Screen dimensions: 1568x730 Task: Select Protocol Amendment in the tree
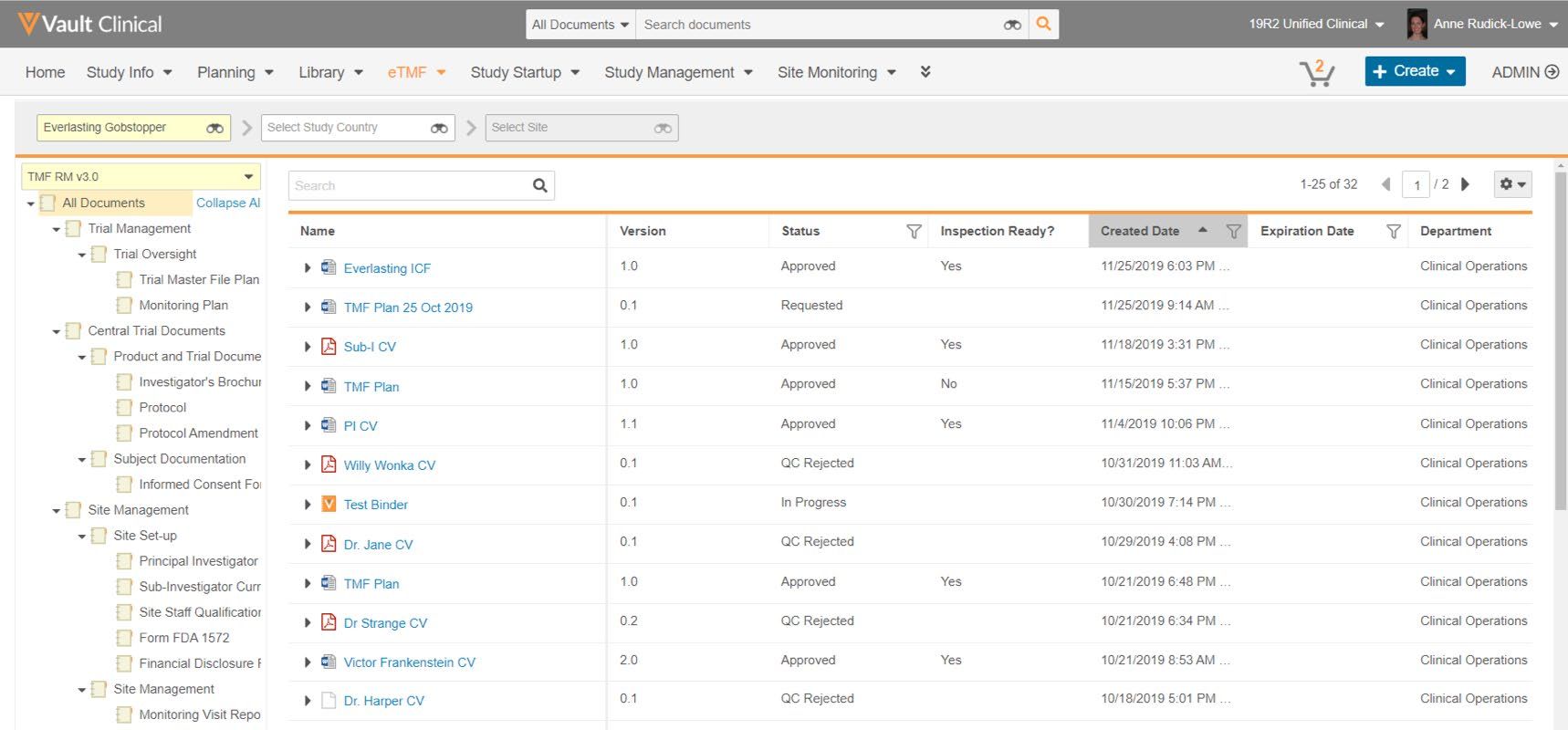[x=198, y=433]
